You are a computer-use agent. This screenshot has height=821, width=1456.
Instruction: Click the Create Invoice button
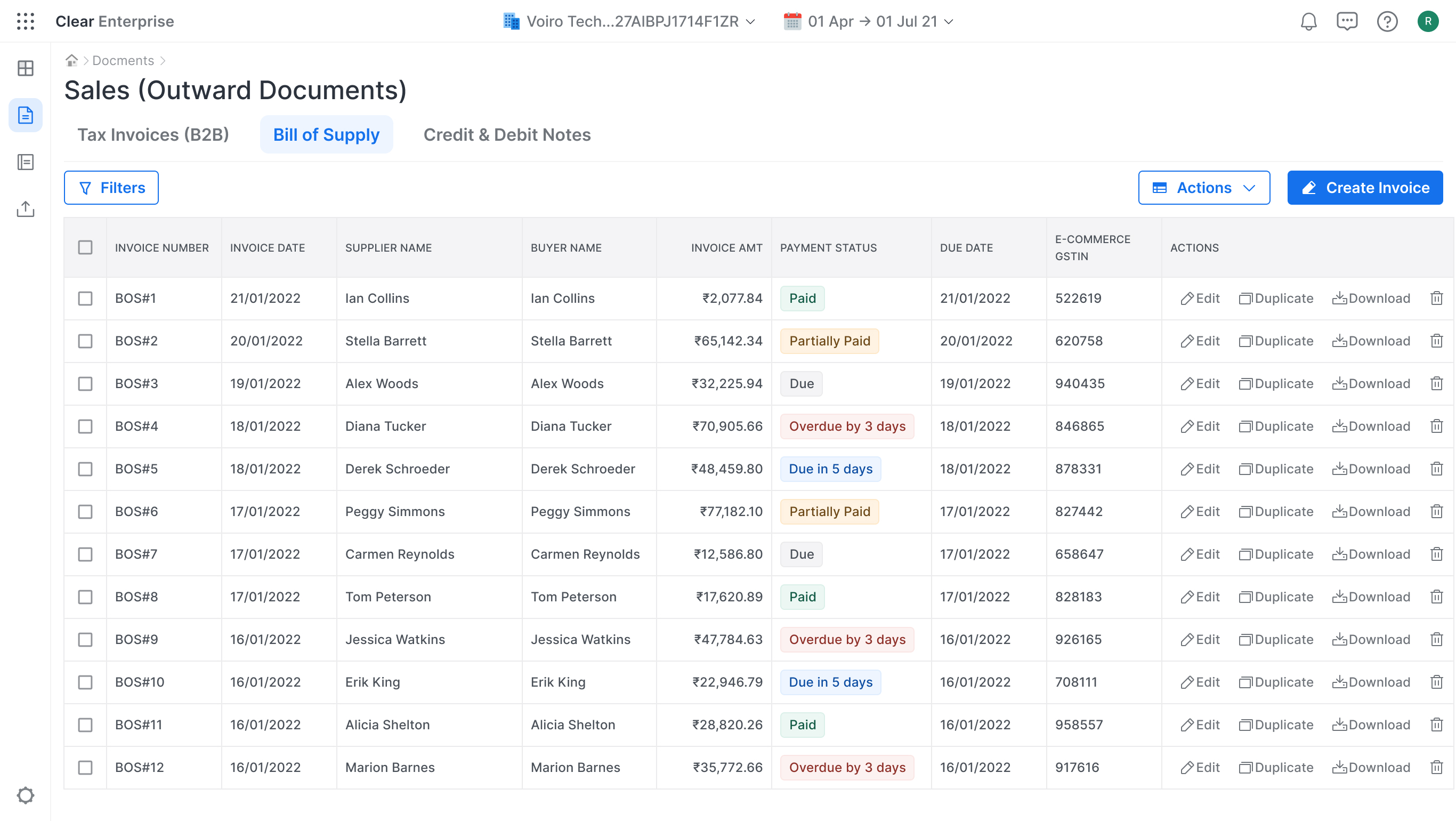[1364, 188]
